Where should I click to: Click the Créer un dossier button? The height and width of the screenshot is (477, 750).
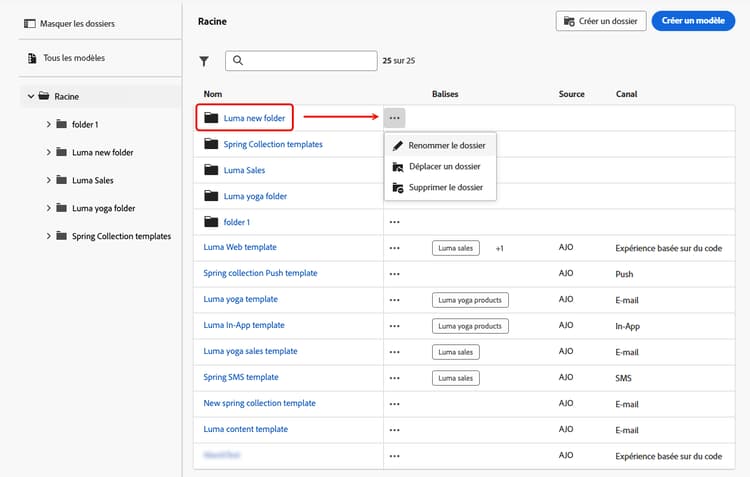point(599,20)
